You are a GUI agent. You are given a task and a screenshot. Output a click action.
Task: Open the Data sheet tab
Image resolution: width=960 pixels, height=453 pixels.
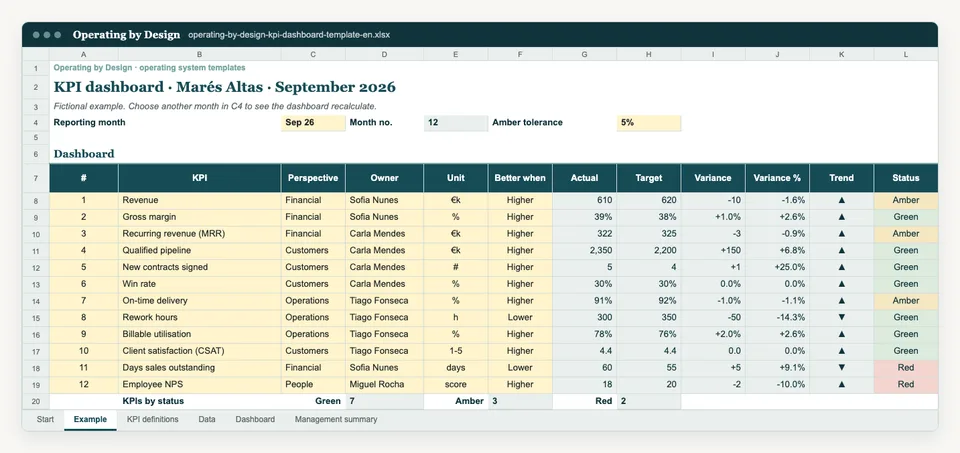(x=207, y=419)
